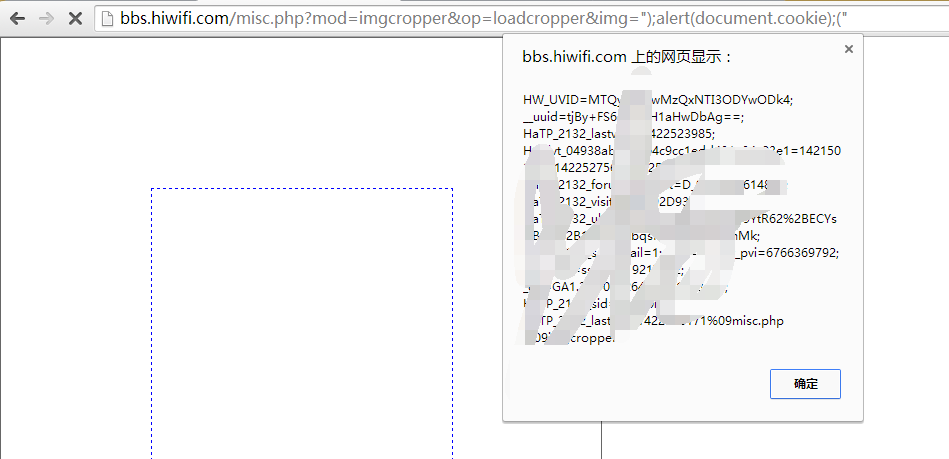Click the browser forward arrow

pyautogui.click(x=47, y=19)
